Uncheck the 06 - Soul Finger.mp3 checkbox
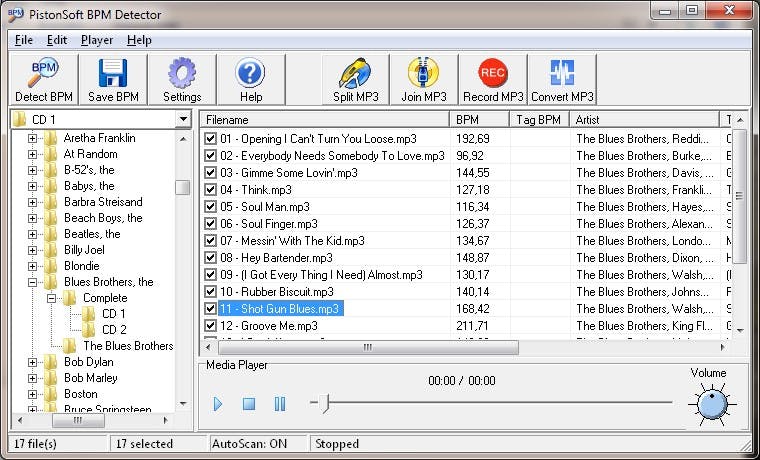Image resolution: width=760 pixels, height=460 pixels. (x=210, y=223)
